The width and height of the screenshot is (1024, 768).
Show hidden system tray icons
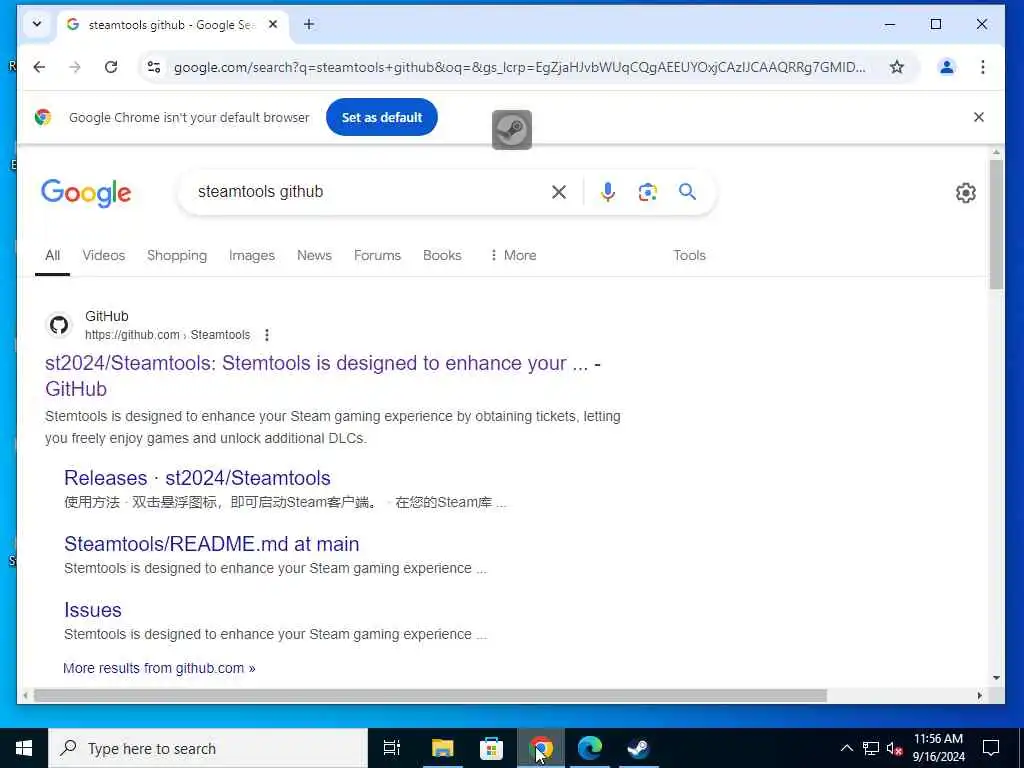[x=846, y=748]
